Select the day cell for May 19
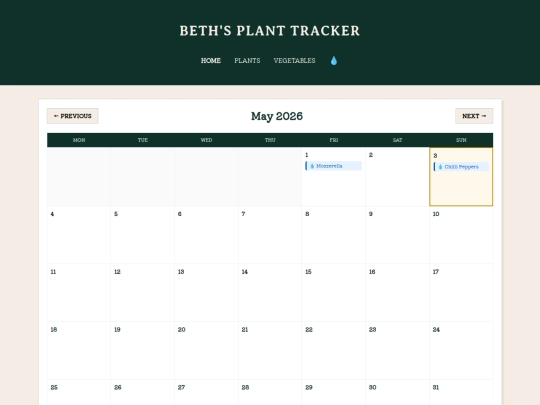This screenshot has height=405, width=540. coord(143,351)
